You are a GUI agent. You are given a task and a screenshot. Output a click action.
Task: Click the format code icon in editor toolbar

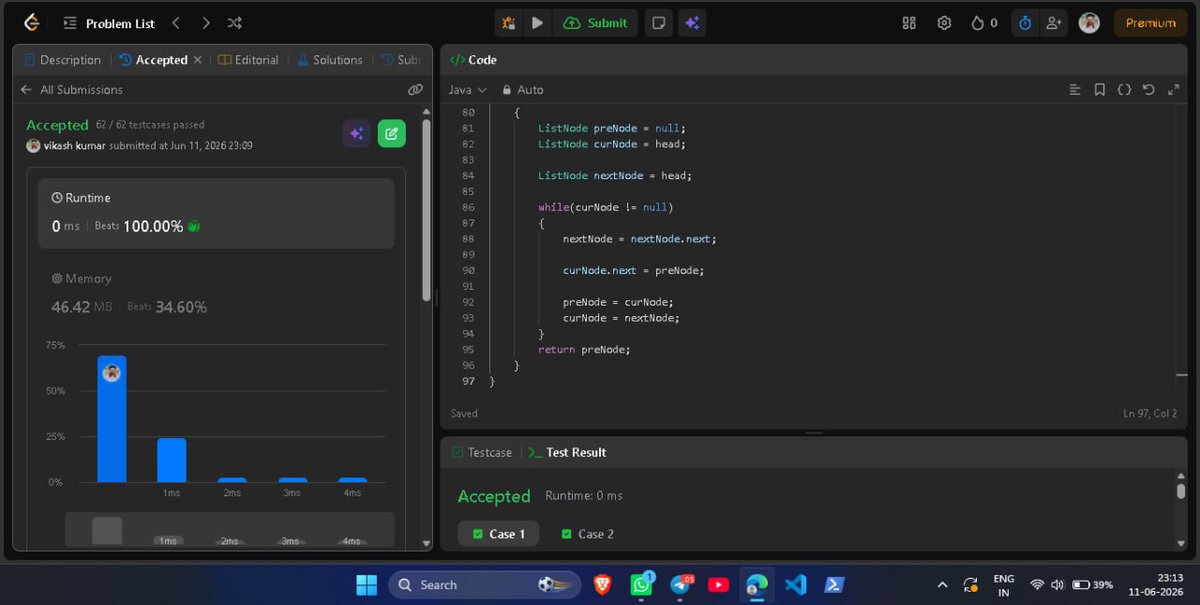click(1075, 90)
